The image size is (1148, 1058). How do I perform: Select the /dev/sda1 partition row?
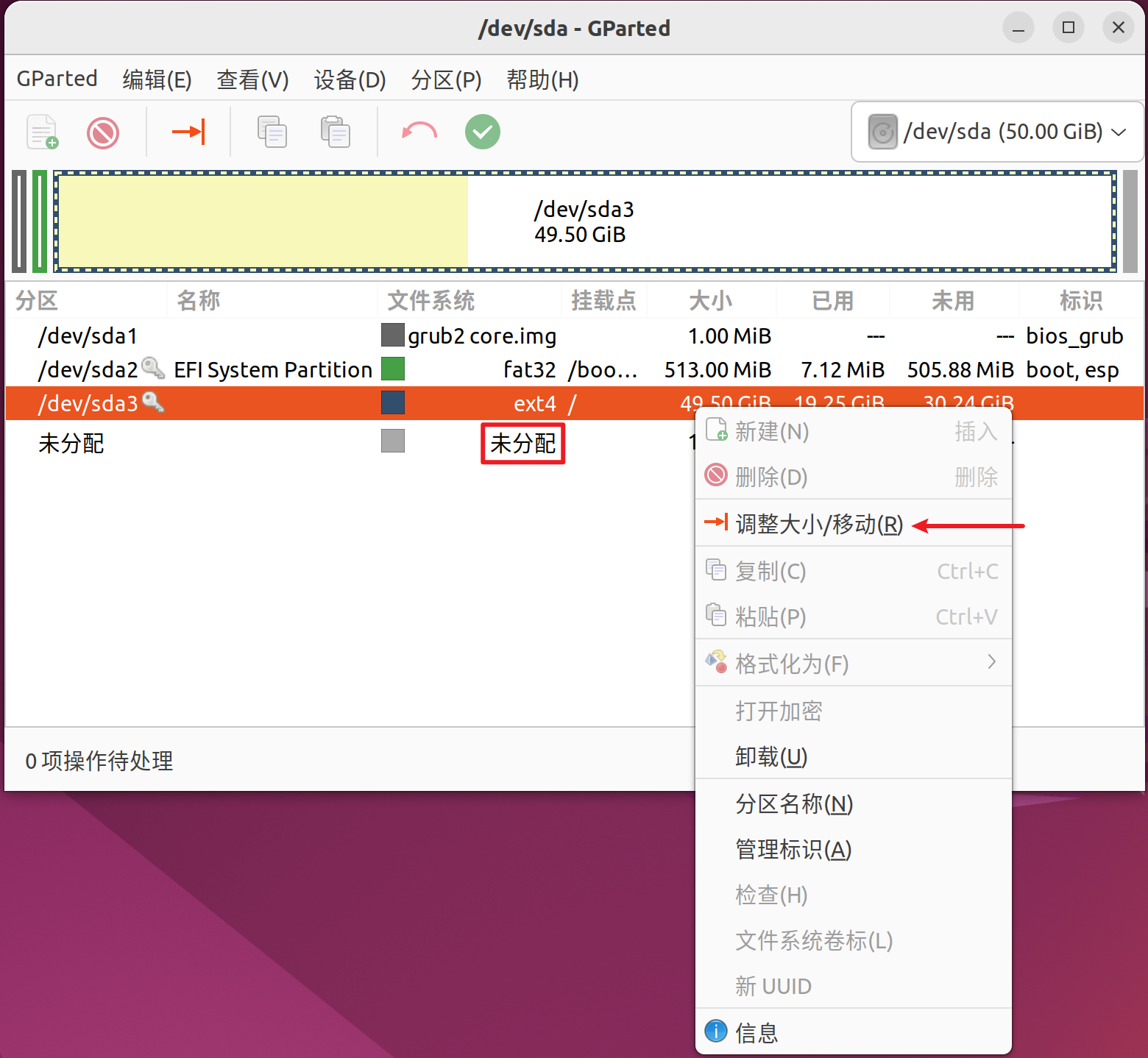tap(574, 335)
